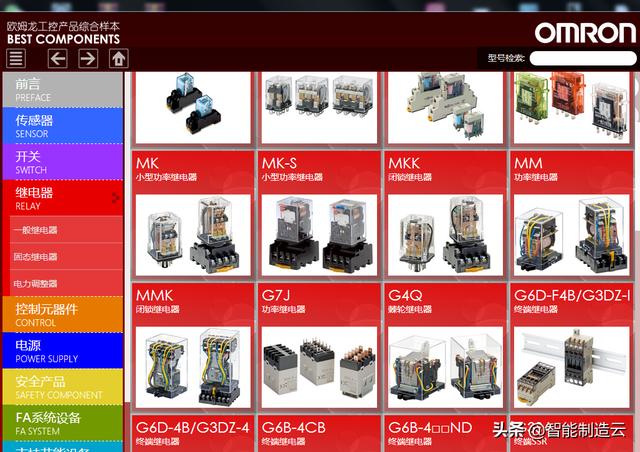
Task: Open the MK-S 小型功率继电器 product card
Action: point(319,215)
